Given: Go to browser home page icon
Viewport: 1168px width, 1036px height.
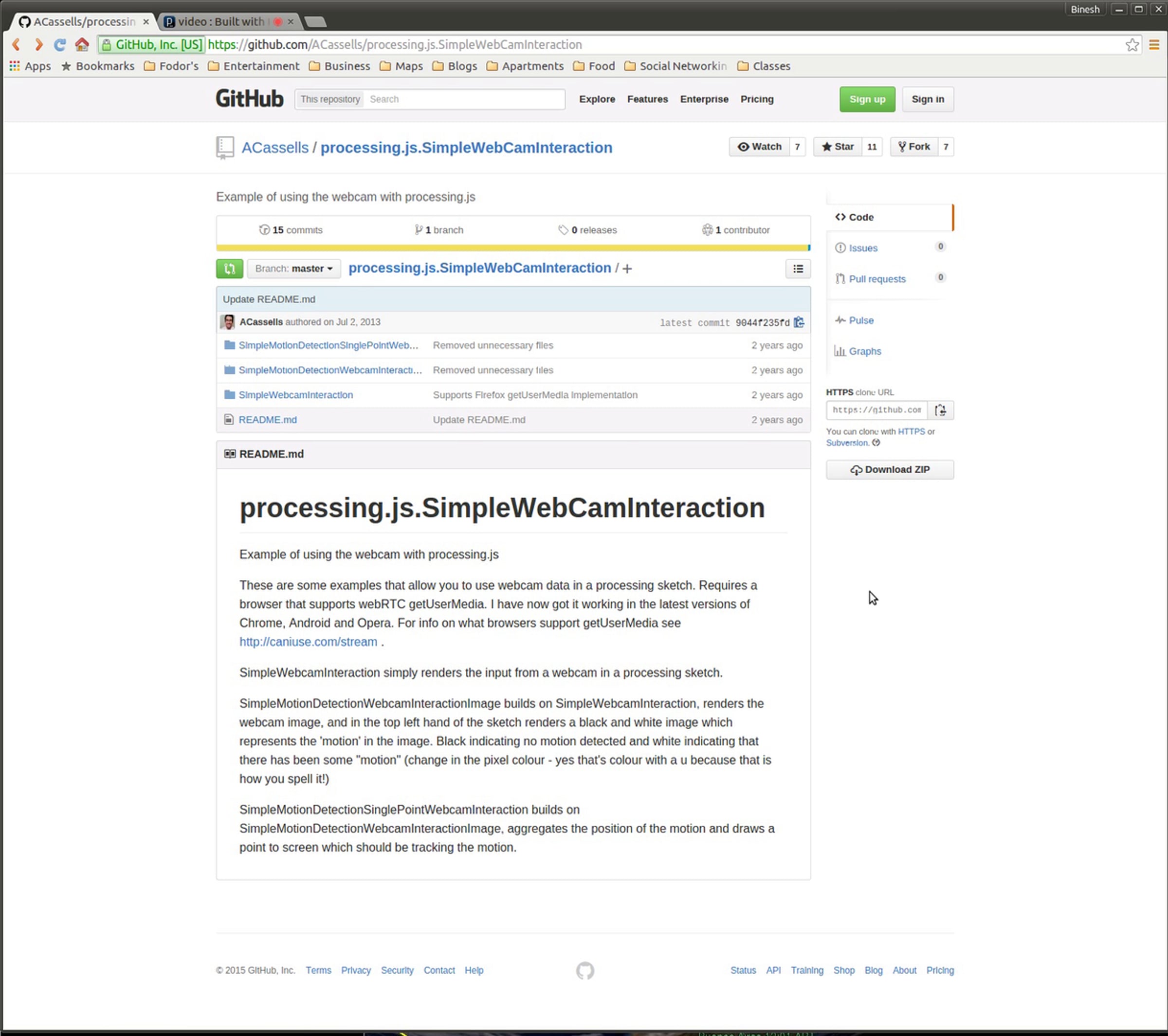Looking at the screenshot, I should [x=82, y=45].
